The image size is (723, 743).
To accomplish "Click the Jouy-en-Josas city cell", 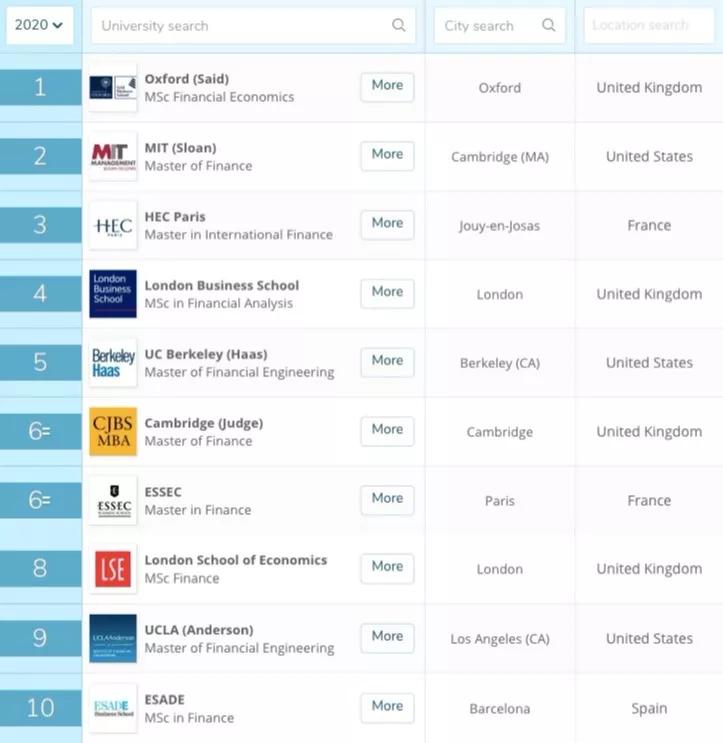I will (x=499, y=226).
